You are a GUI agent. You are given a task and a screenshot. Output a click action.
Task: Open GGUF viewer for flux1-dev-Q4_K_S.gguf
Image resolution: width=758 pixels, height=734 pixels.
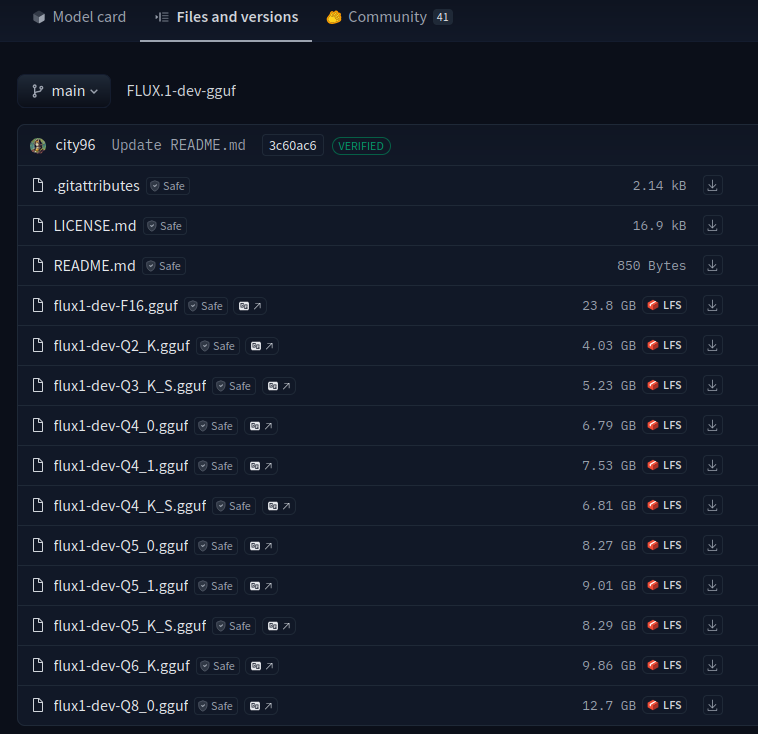[279, 506]
